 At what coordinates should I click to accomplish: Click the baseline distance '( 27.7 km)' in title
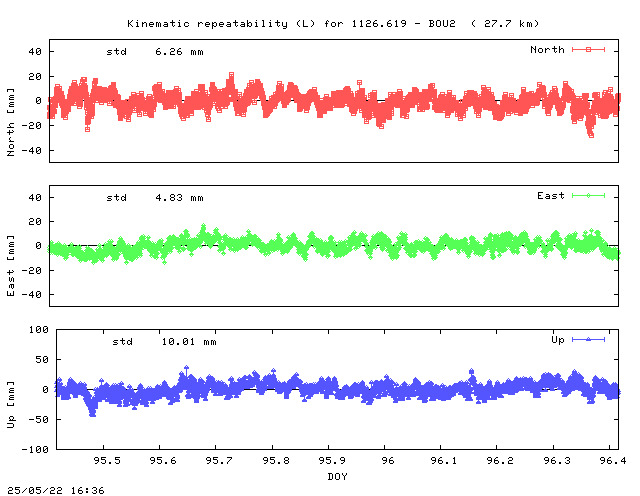505,24
